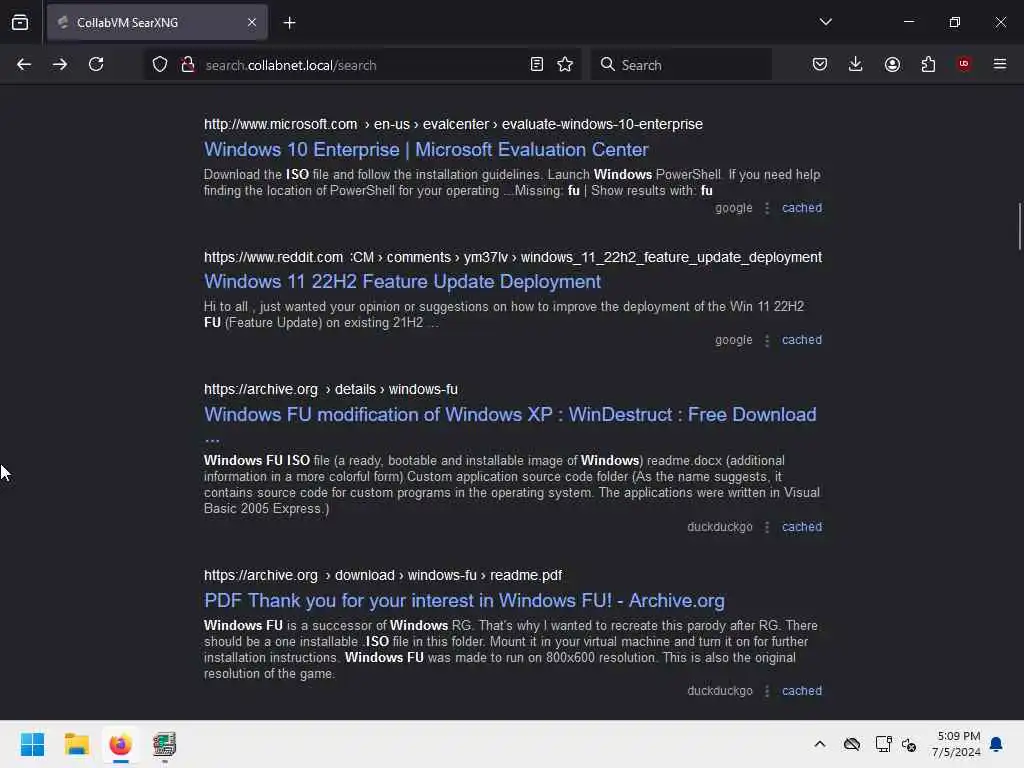Switch to the CollabVM SearXNG tab

tap(157, 22)
